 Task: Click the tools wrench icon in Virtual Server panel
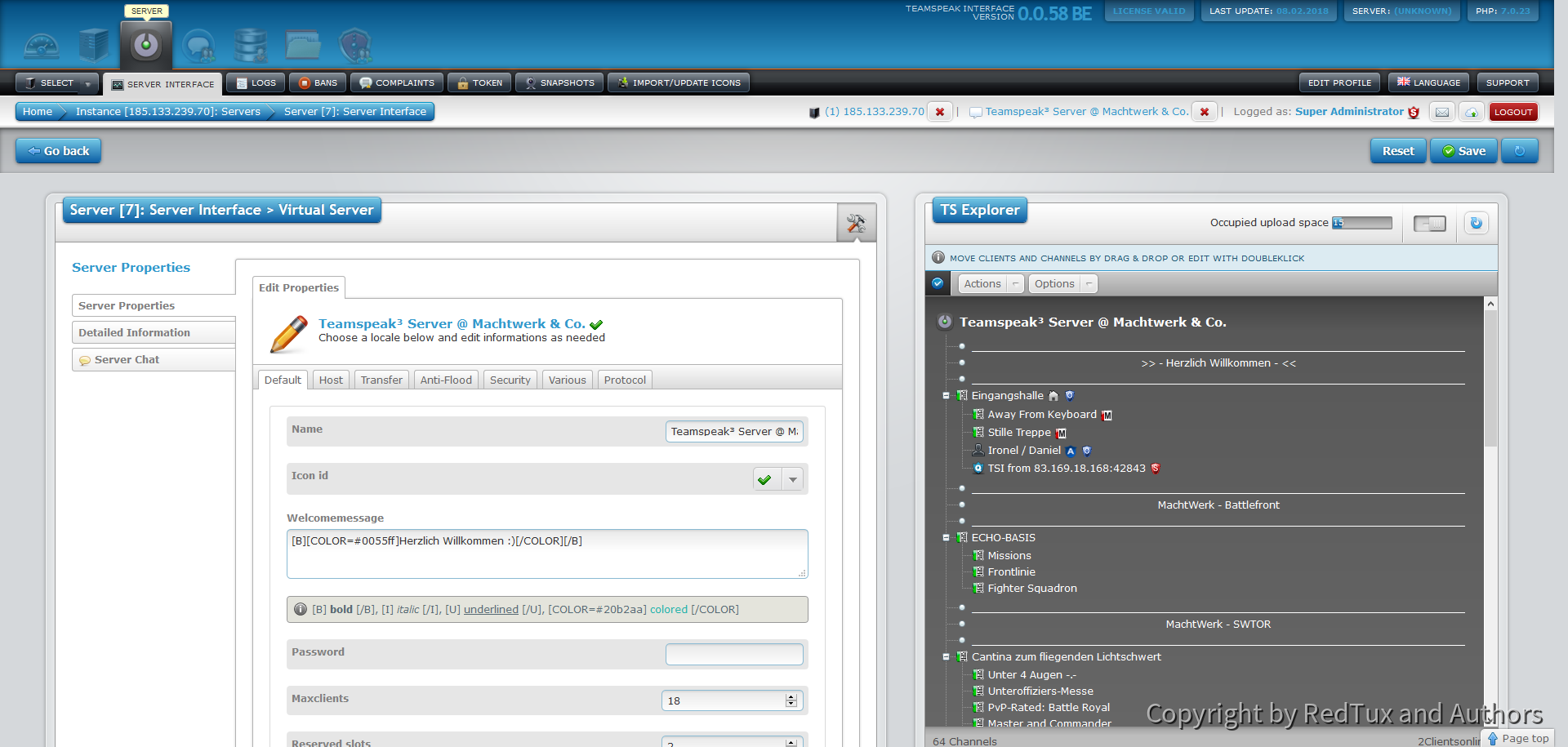[x=856, y=224]
